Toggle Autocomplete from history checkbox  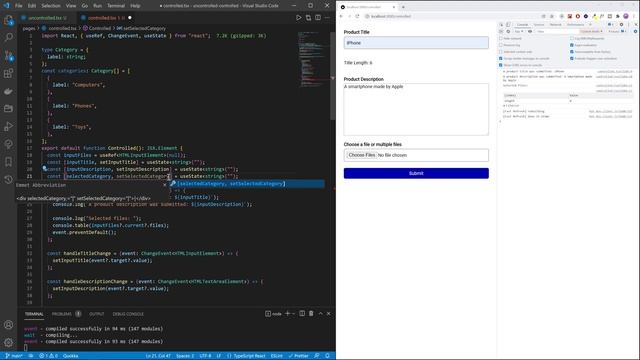[x=572, y=52]
